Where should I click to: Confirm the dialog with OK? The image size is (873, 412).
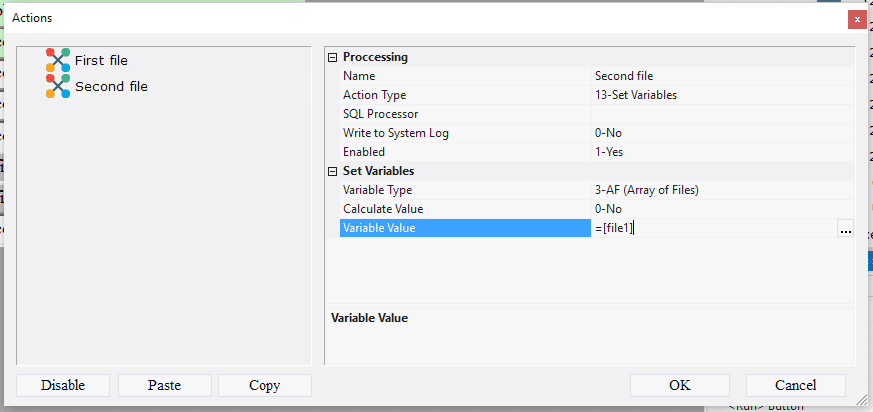pos(680,385)
